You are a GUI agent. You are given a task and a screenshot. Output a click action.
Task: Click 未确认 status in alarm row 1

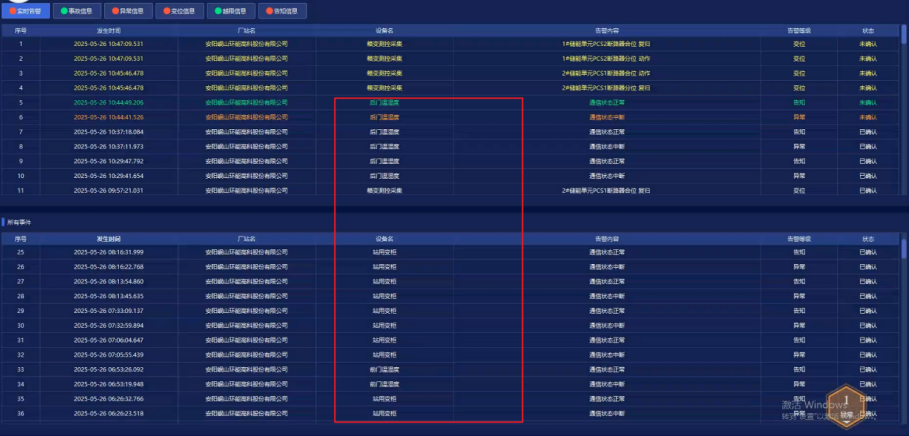pyautogui.click(x=868, y=44)
